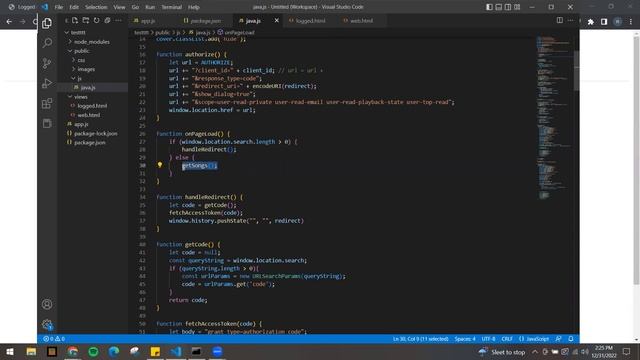Click the Split Editor Right icon
640x360 pixels.
coord(560,20)
